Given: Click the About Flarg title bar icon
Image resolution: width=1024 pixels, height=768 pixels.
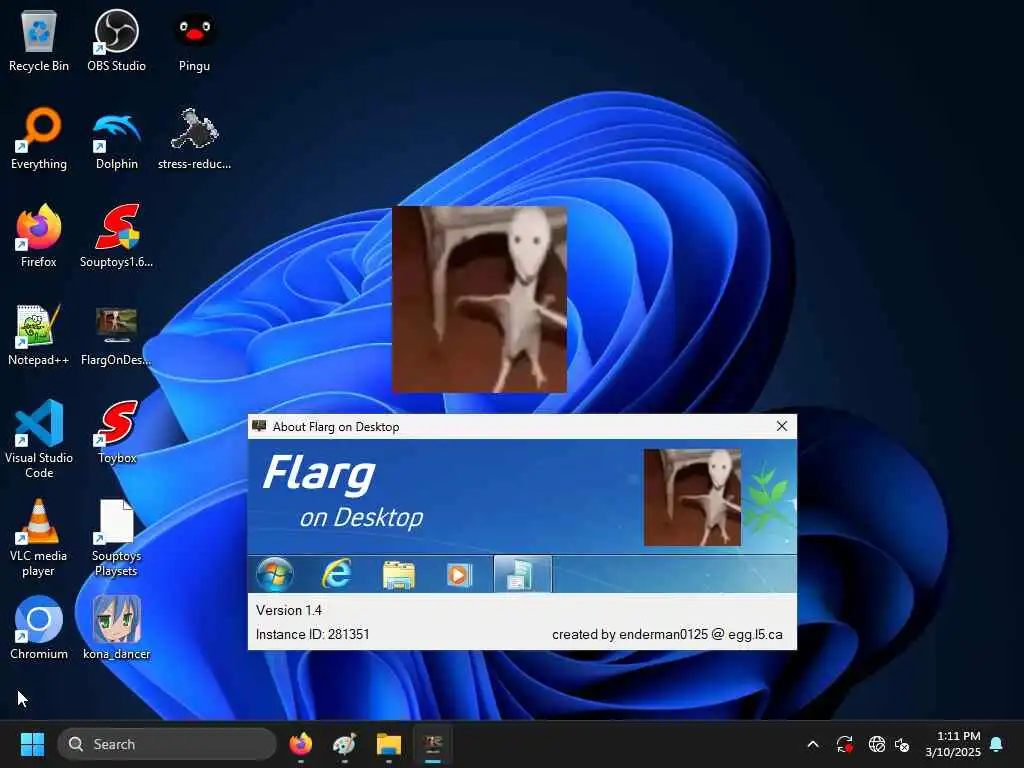Looking at the screenshot, I should (259, 426).
